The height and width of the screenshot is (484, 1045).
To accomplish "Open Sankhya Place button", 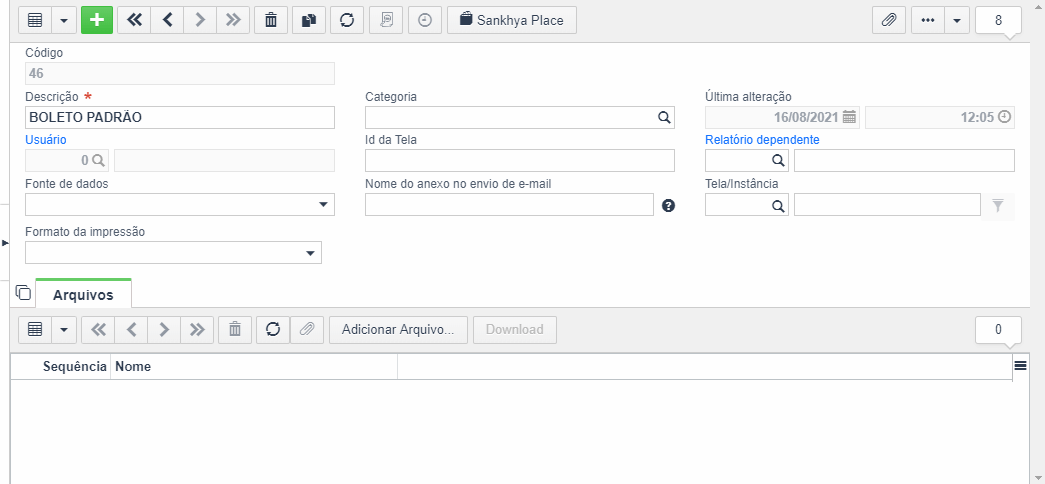I will pos(511,20).
